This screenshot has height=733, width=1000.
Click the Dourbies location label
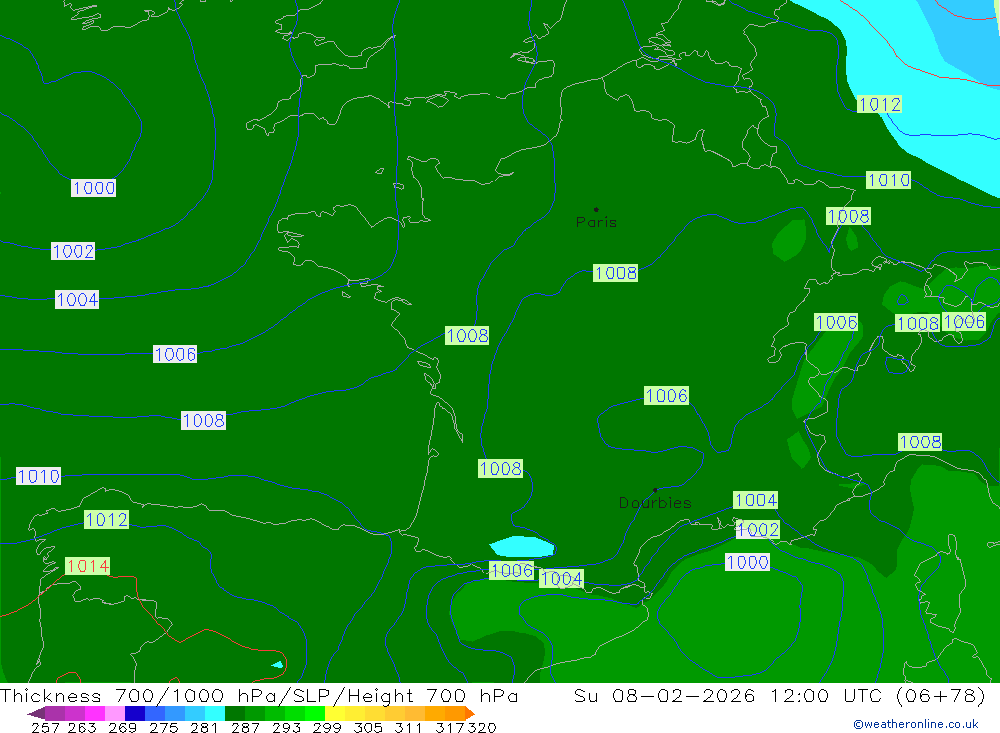pos(655,503)
